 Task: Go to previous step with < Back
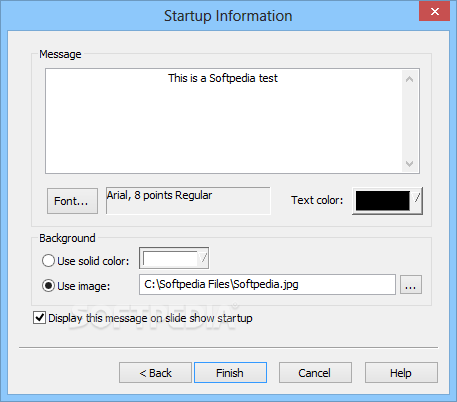coord(155,373)
